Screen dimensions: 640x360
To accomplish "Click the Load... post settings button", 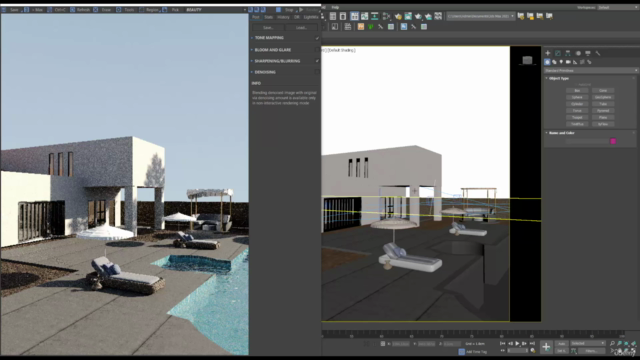I will tap(301, 27).
